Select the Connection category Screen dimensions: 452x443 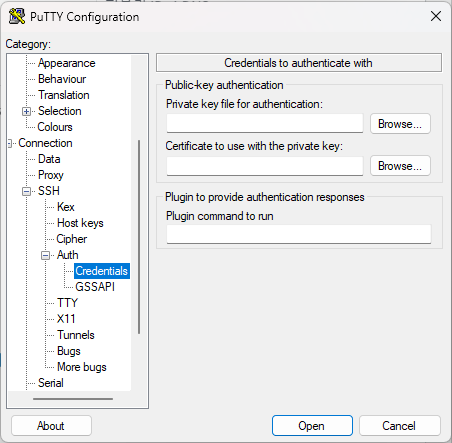point(45,143)
